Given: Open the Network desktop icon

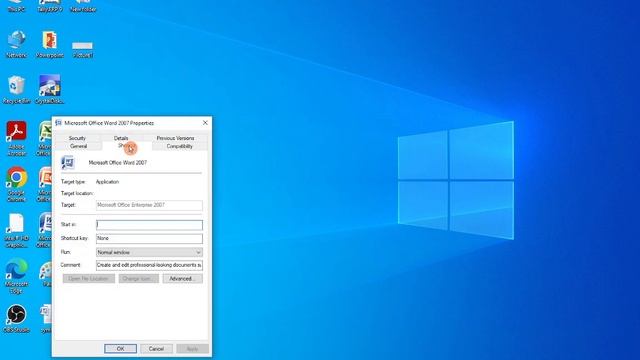Looking at the screenshot, I should [16, 44].
